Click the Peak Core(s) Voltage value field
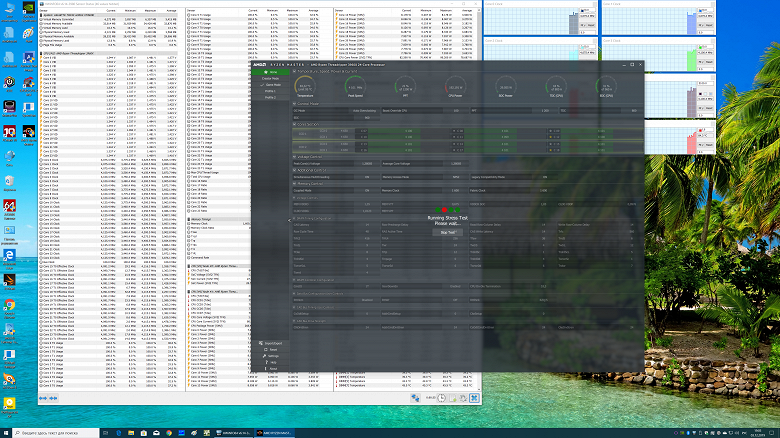780x438 pixels. coord(367,163)
